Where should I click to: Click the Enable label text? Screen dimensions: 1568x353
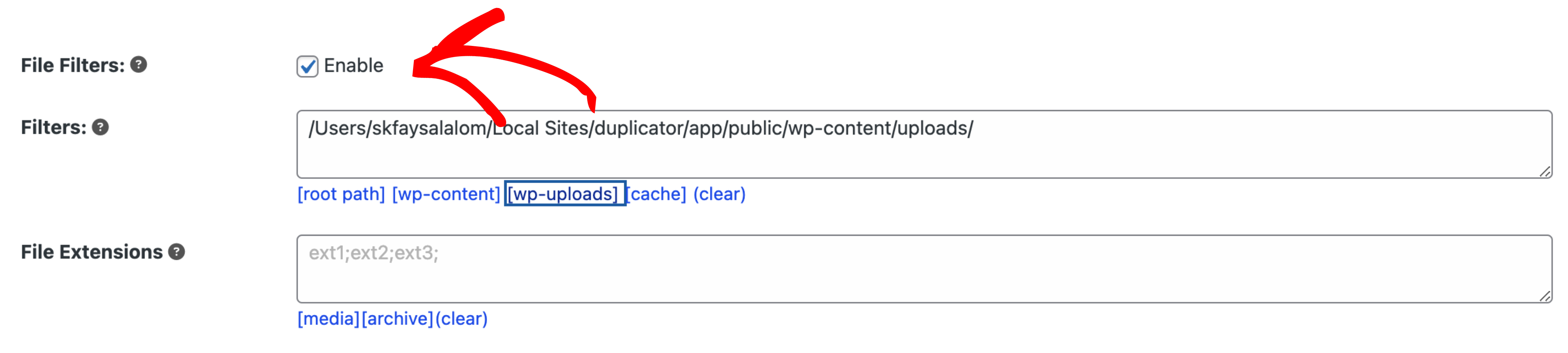click(x=354, y=65)
